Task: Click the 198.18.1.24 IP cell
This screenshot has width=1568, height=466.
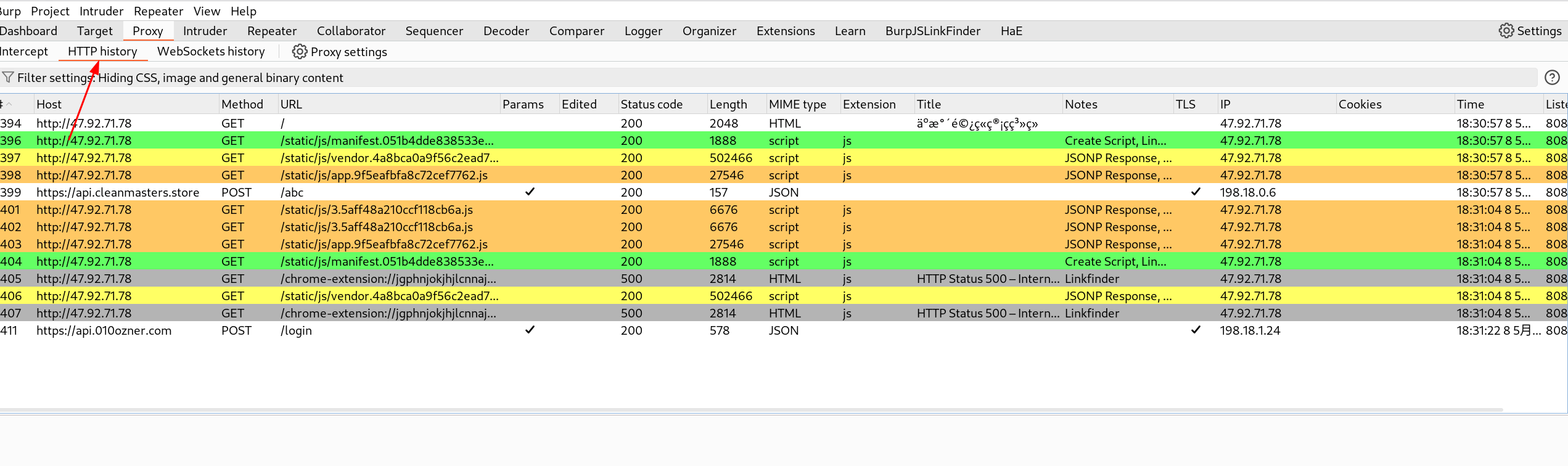Action: coord(1276,330)
